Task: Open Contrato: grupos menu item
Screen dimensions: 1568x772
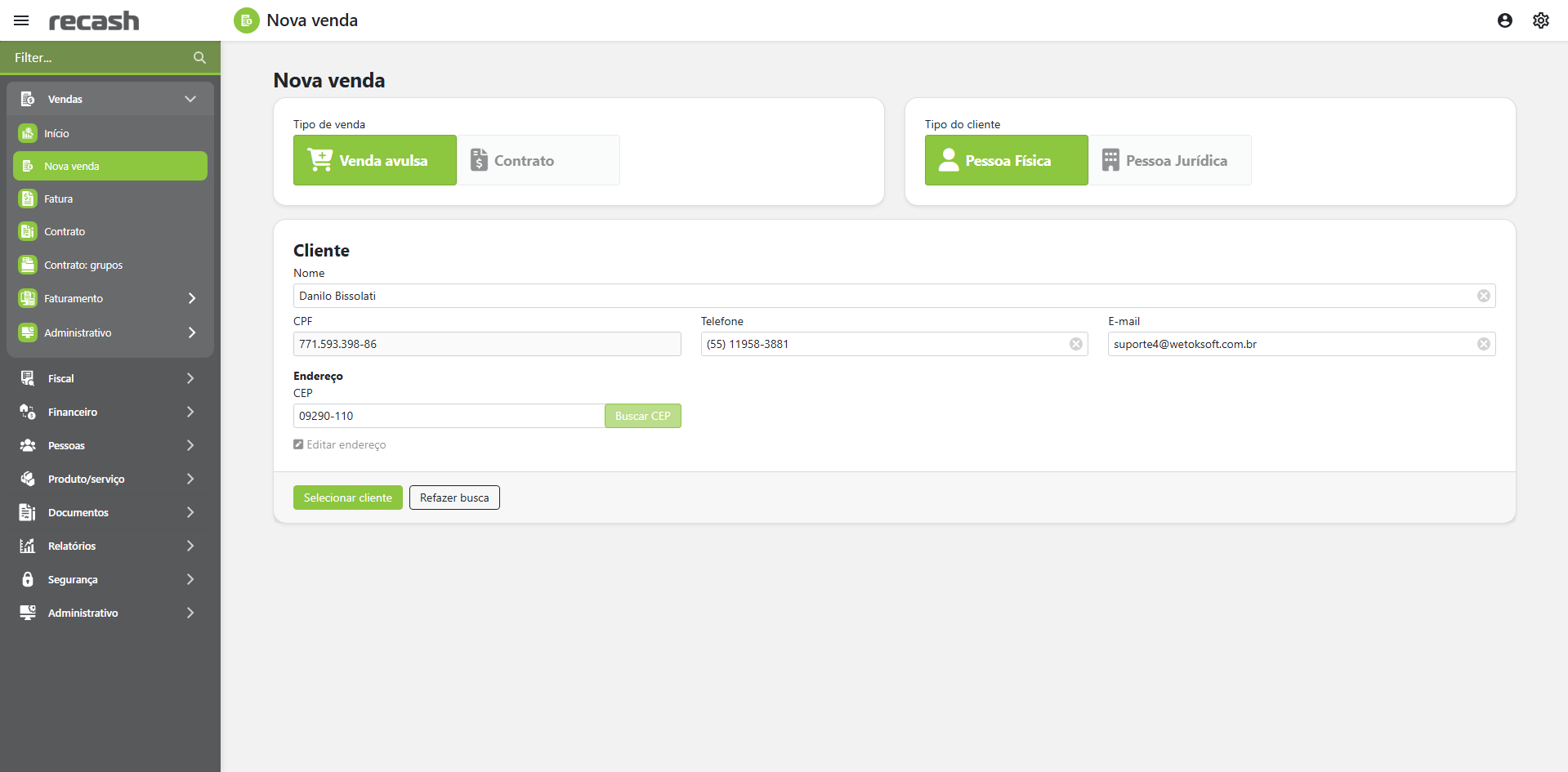Action: 83,265
